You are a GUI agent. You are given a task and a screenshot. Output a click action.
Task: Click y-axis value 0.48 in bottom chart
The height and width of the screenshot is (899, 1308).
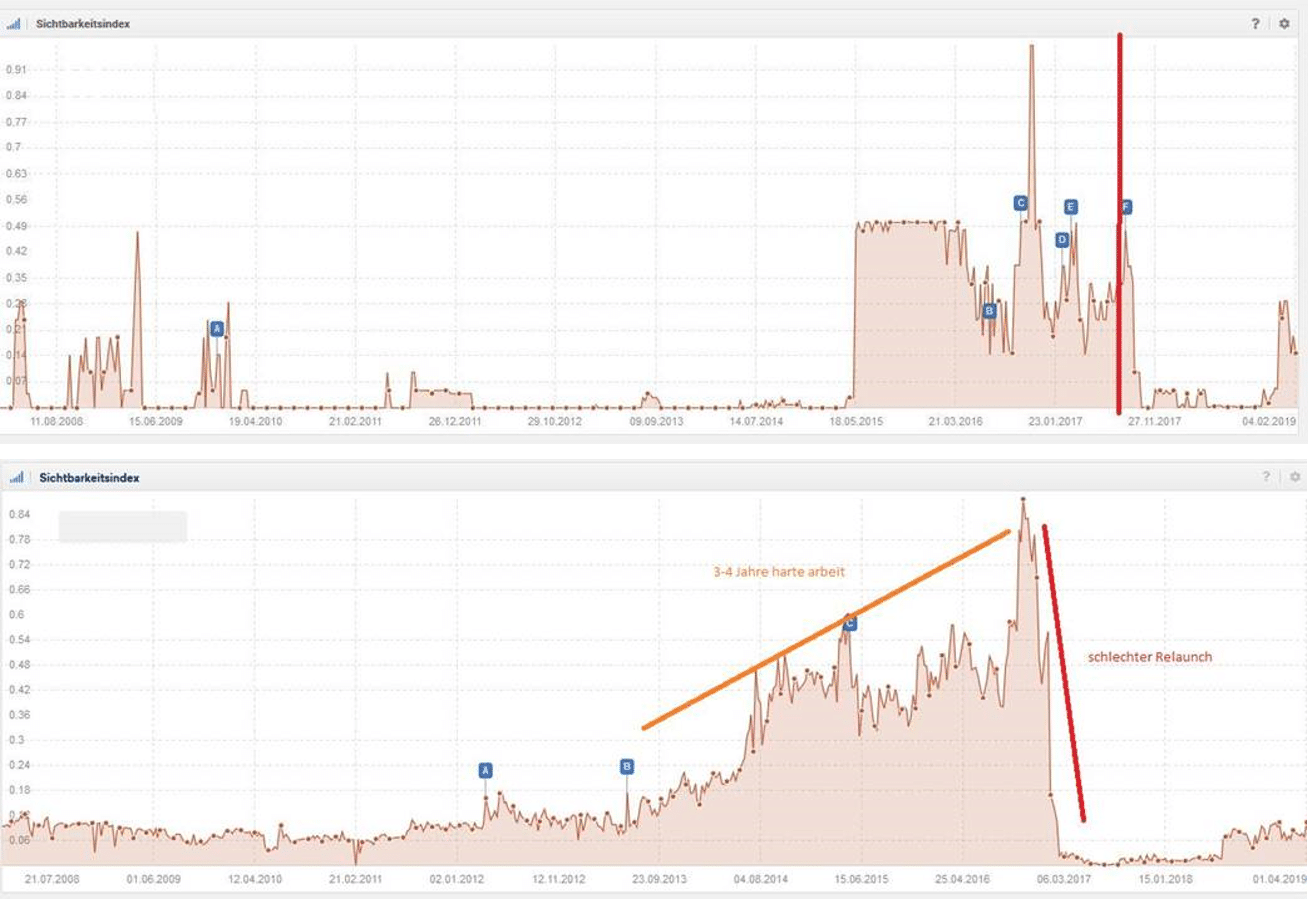20,665
